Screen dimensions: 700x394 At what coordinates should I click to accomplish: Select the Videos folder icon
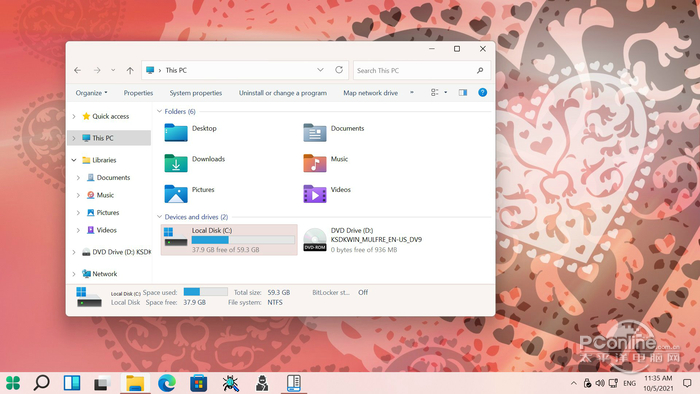[315, 194]
